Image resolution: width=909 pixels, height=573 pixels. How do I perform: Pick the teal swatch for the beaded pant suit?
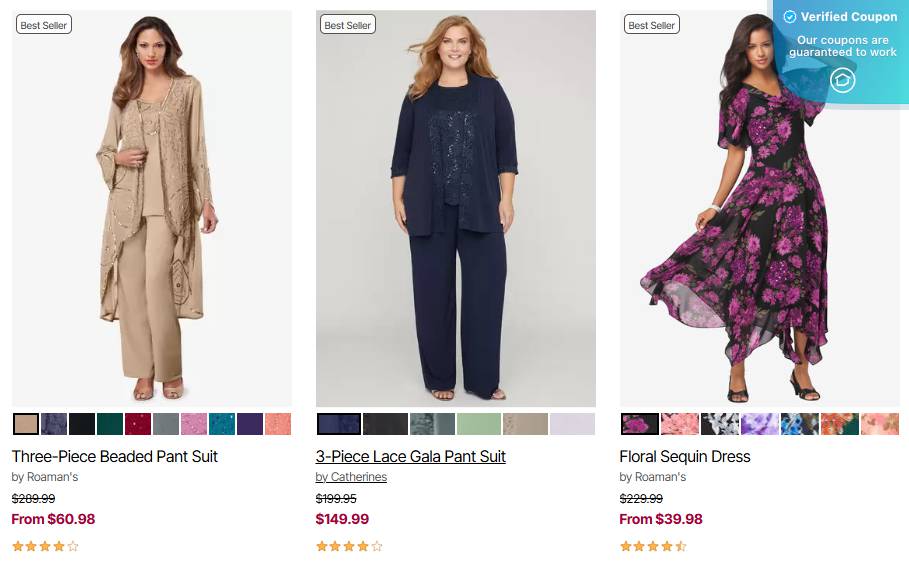coord(222,424)
